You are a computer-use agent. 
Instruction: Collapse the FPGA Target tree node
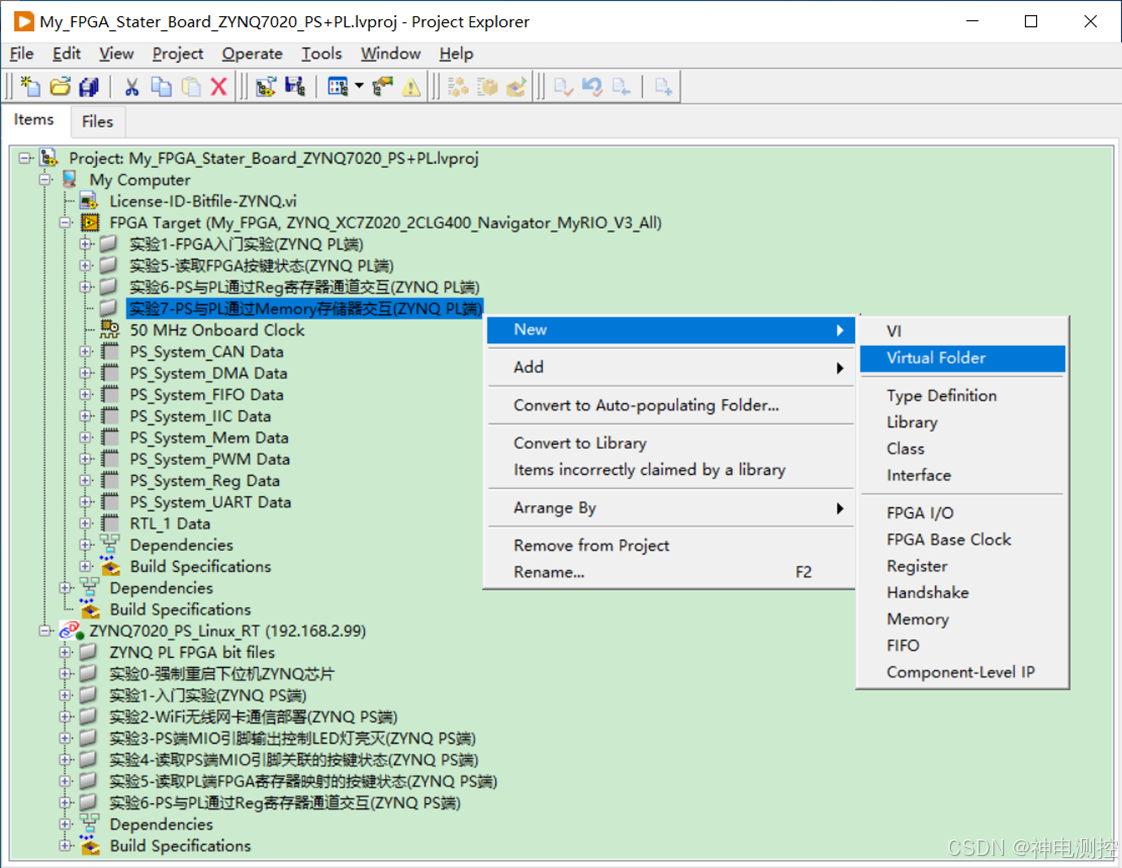(x=65, y=223)
